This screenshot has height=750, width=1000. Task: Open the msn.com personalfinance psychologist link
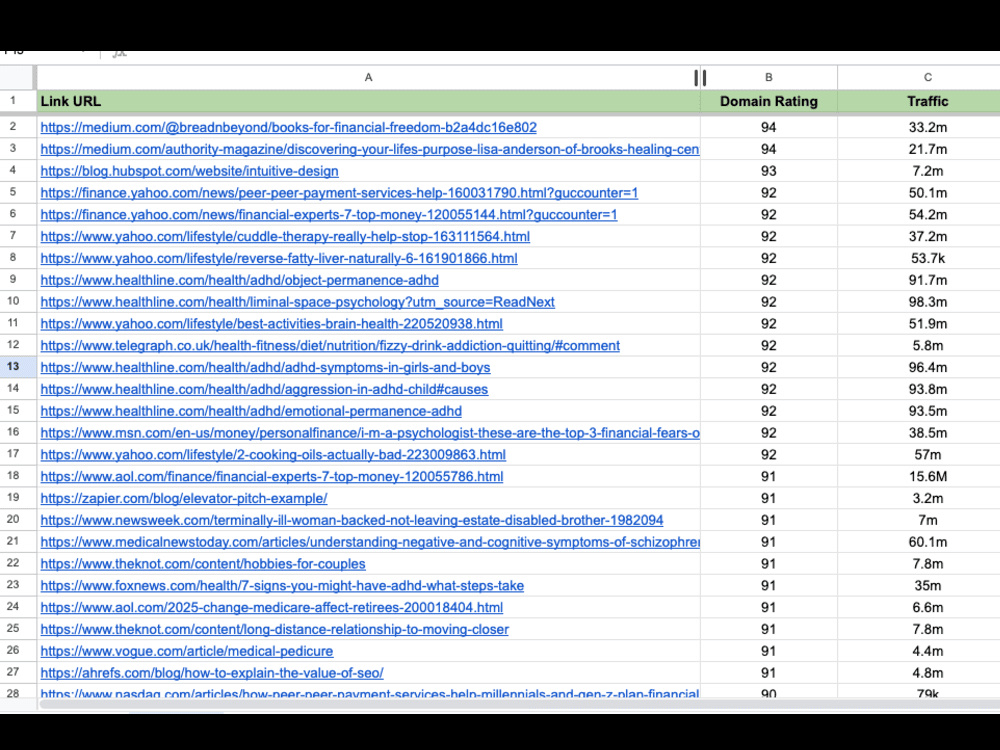(370, 433)
